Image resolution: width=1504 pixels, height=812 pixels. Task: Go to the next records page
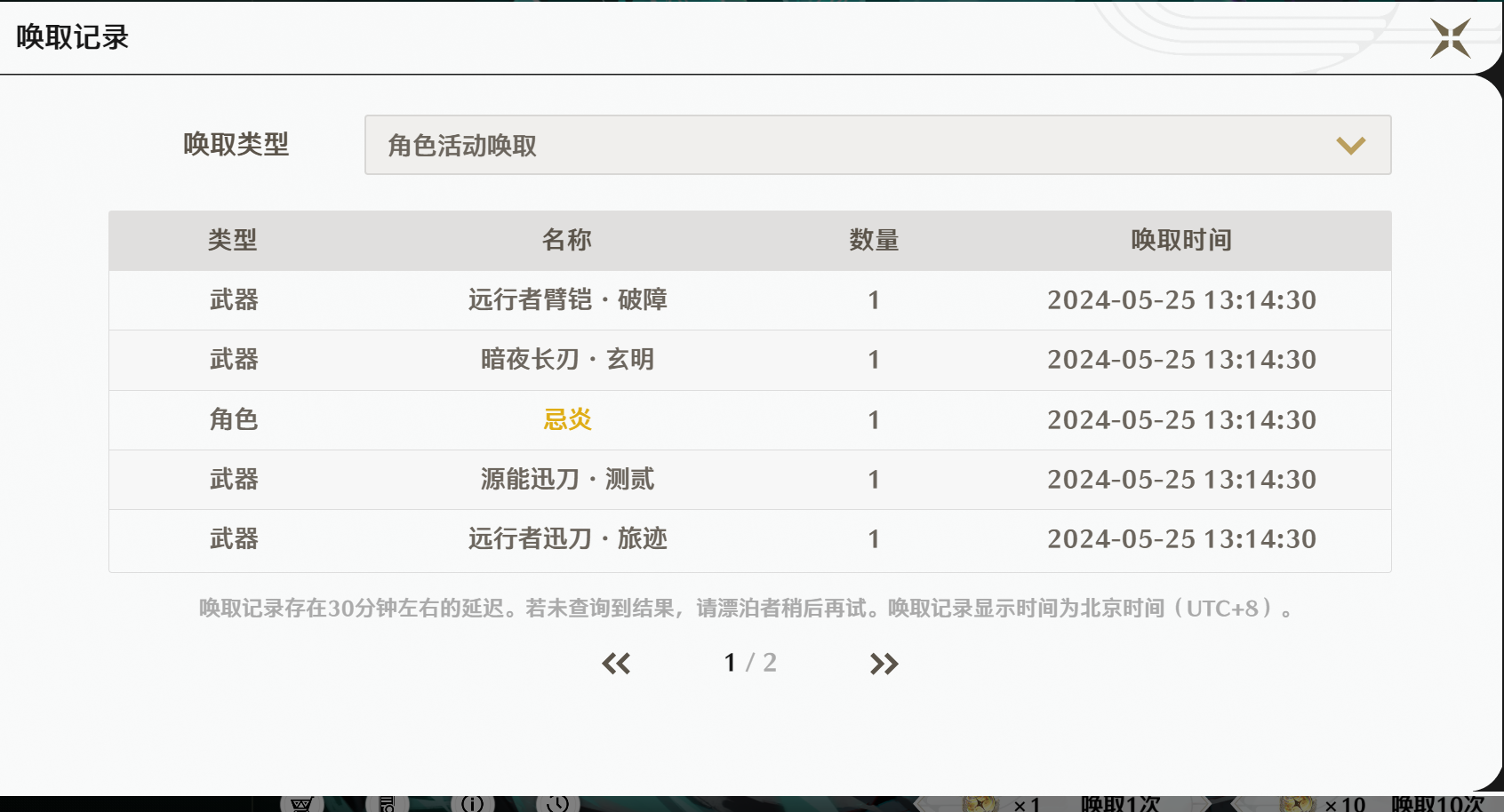click(883, 664)
